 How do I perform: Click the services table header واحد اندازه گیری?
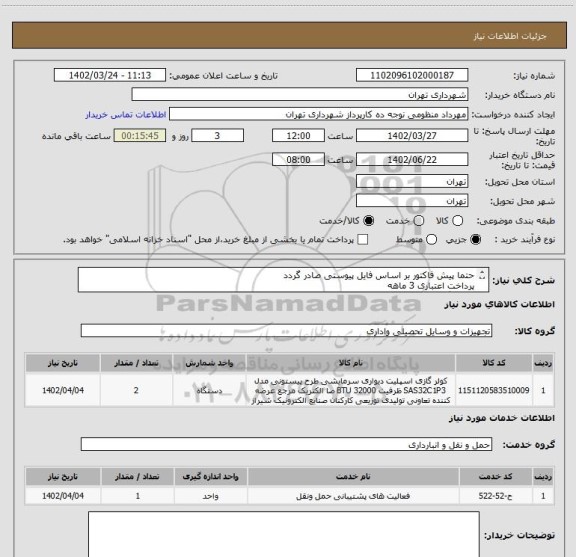pos(210,477)
